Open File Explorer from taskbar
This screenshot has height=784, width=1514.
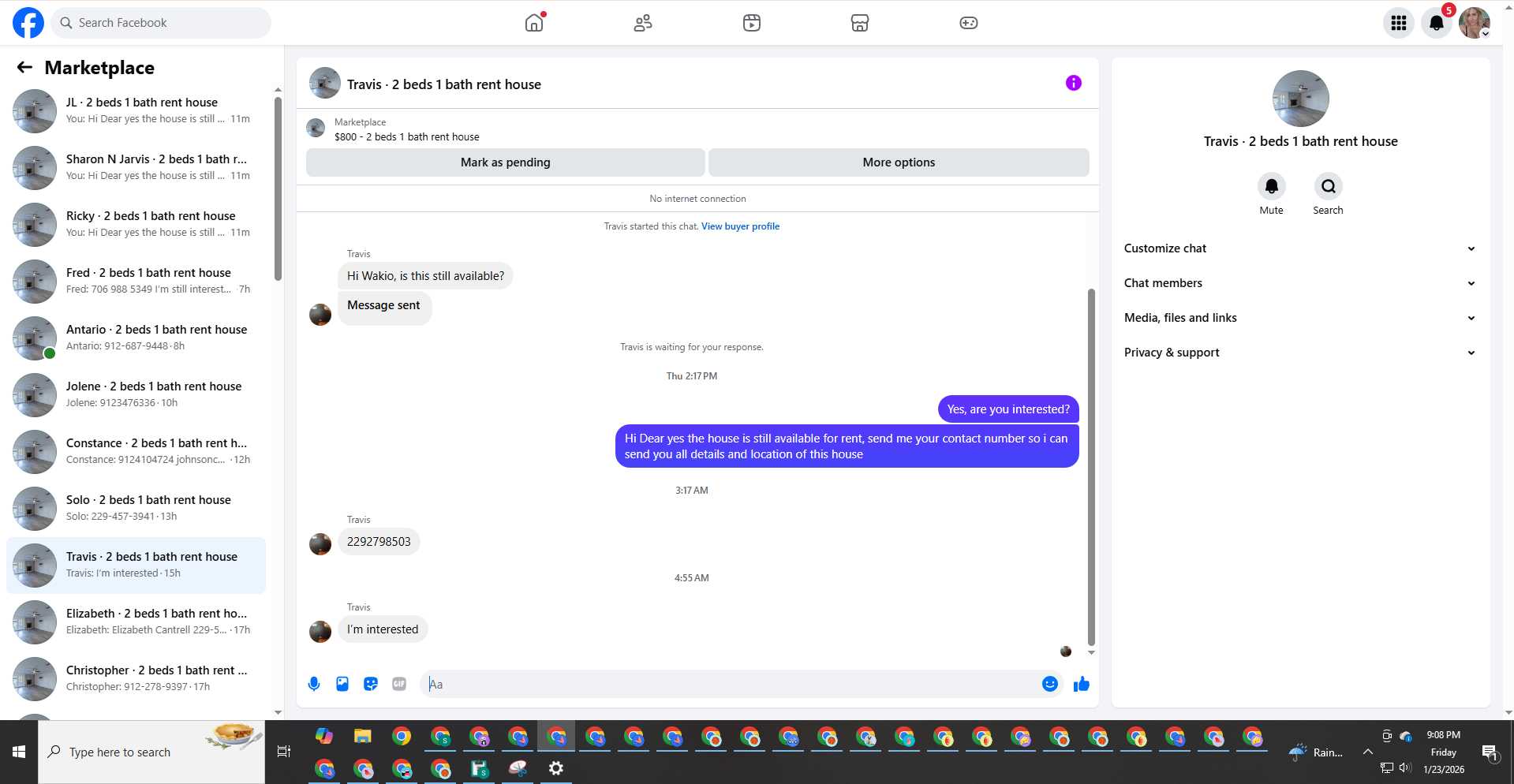pos(362,737)
